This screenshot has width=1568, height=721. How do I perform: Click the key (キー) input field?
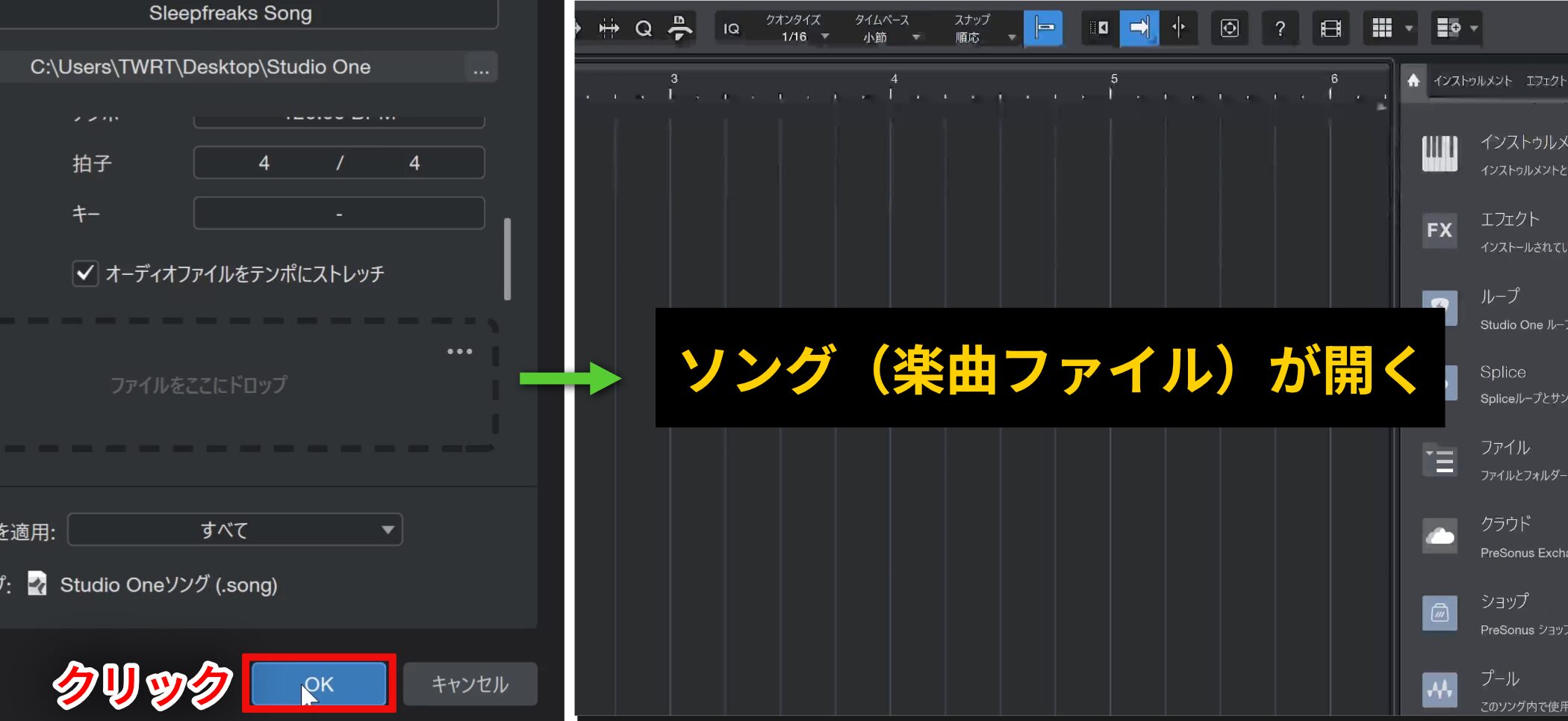339,214
